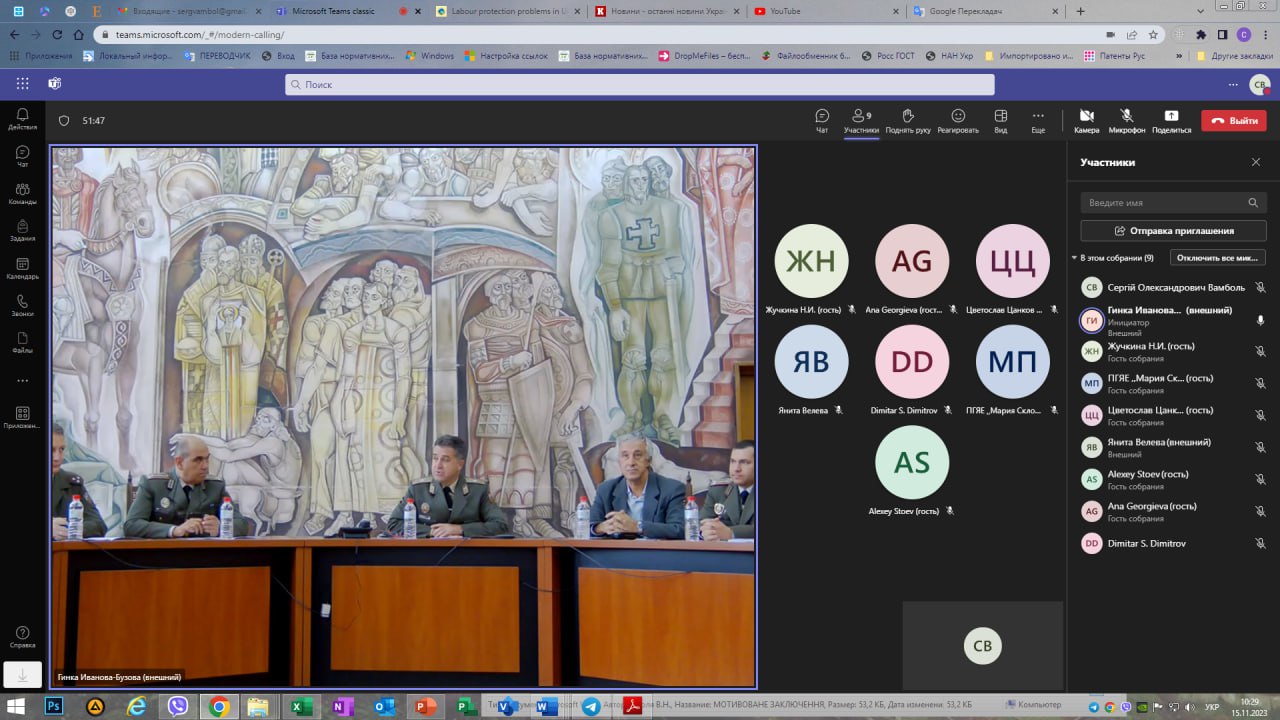This screenshot has width=1280, height=720.
Task: Select Гинка Иванова organizer in participants list
Action: (1173, 320)
